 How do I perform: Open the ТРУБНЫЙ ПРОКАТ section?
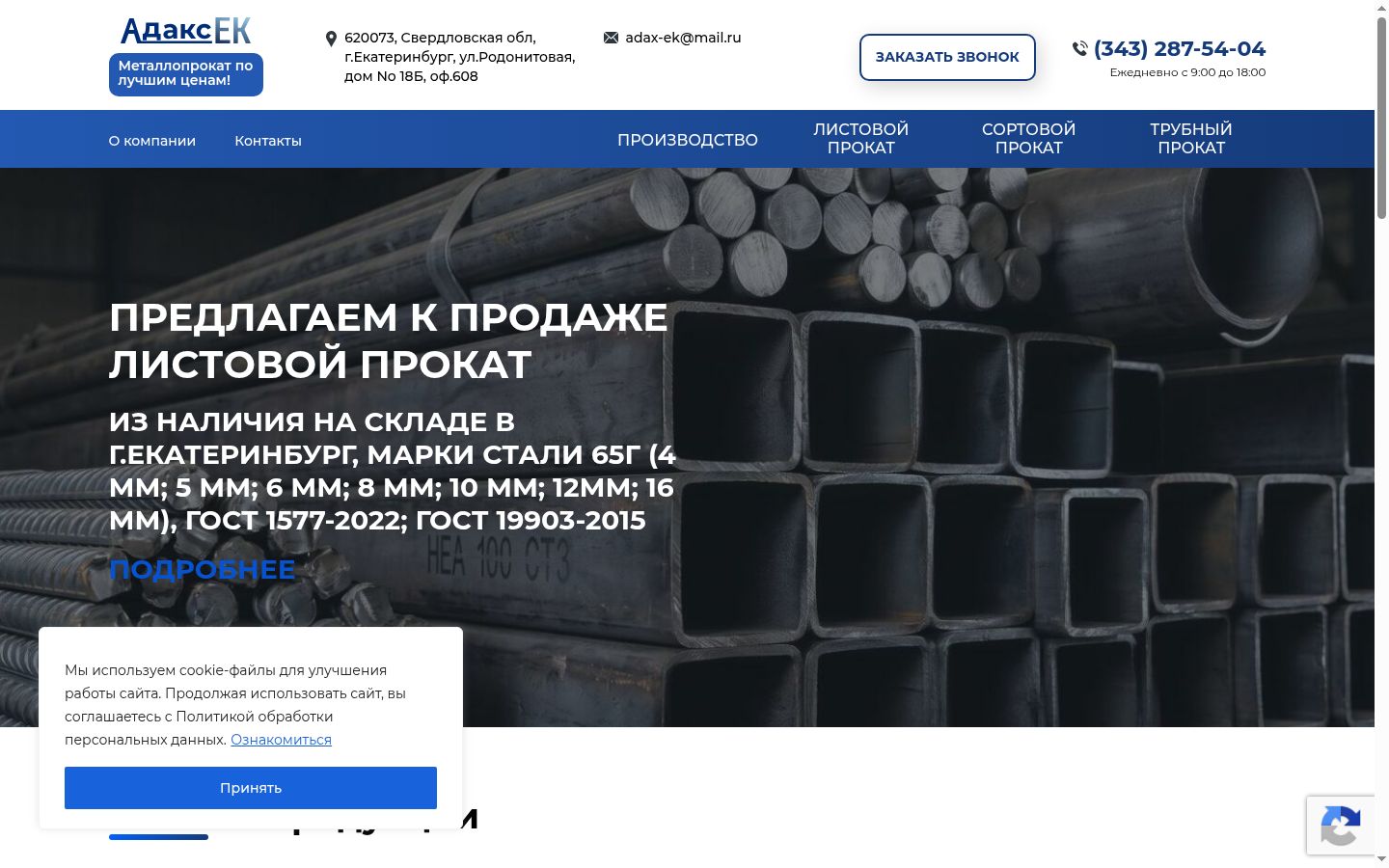(1191, 139)
